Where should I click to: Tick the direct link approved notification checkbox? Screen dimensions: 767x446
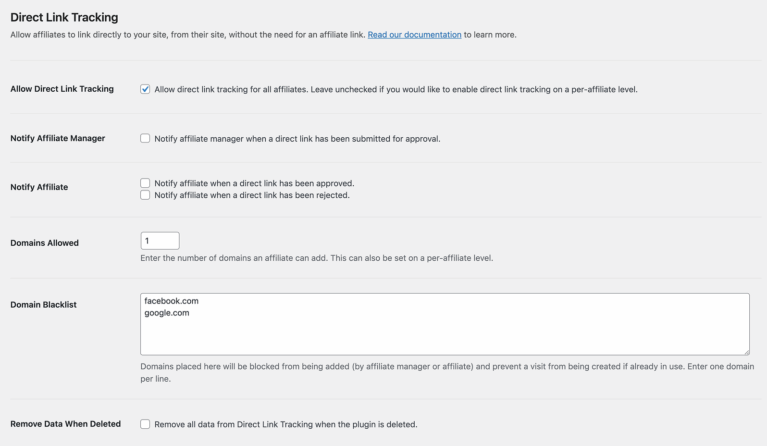point(145,183)
